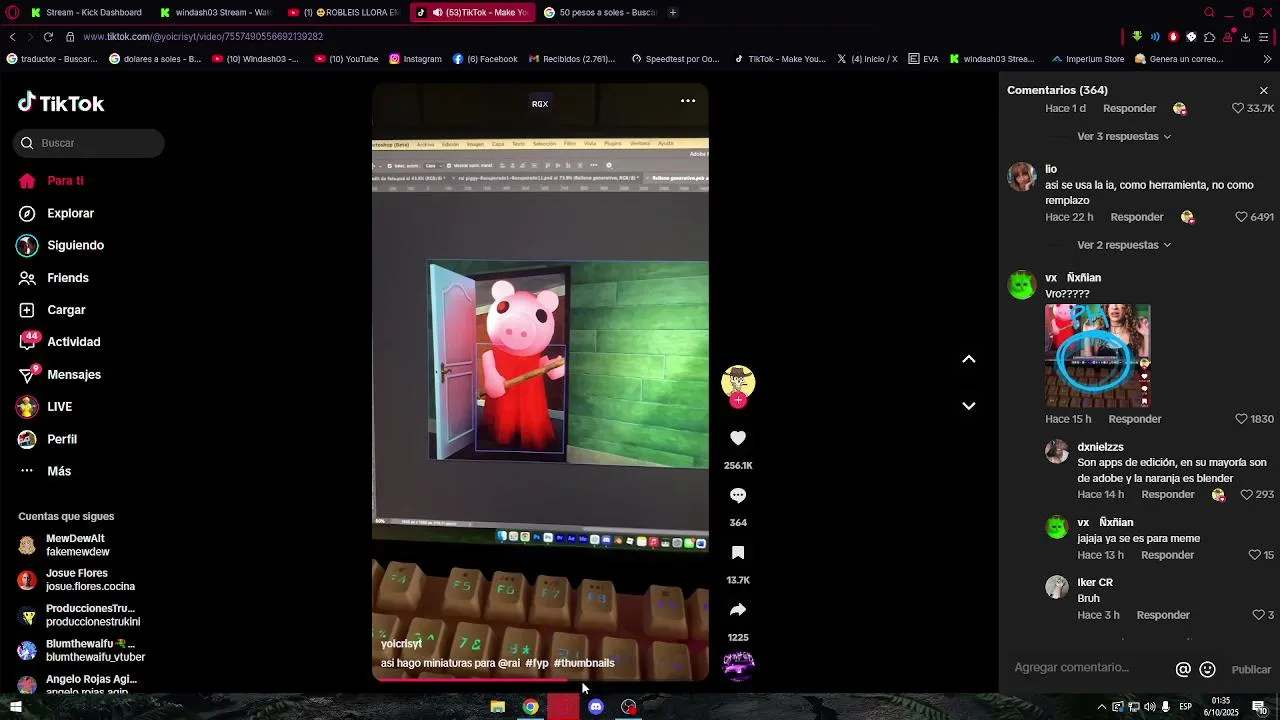
Task: Open the spinning sound disc icon
Action: [x=738, y=665]
